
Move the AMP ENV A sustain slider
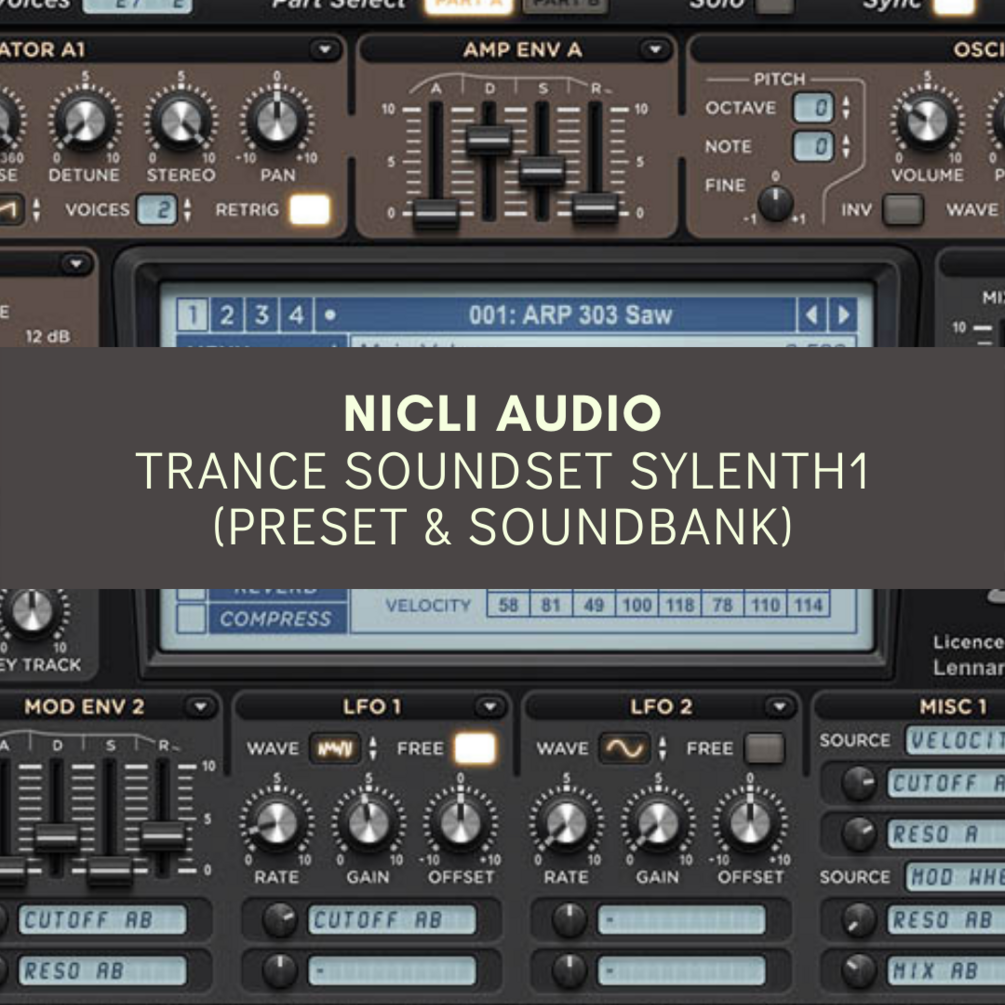pos(542,171)
